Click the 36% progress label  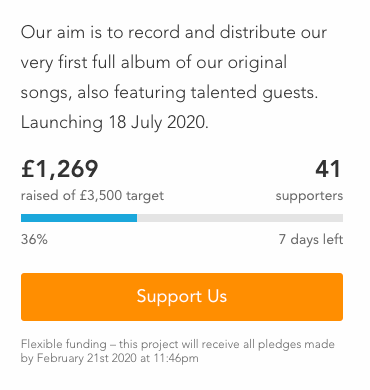[x=34, y=239]
